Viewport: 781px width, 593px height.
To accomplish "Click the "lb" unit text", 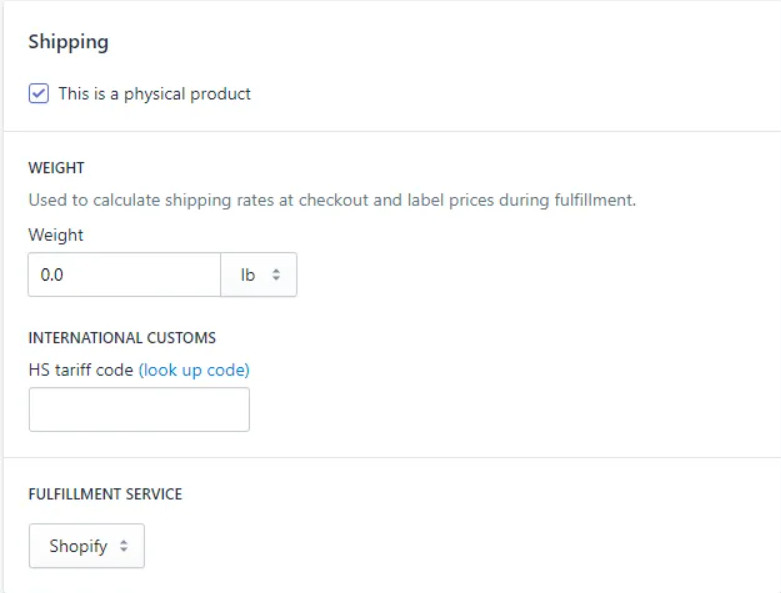I will tap(248, 274).
